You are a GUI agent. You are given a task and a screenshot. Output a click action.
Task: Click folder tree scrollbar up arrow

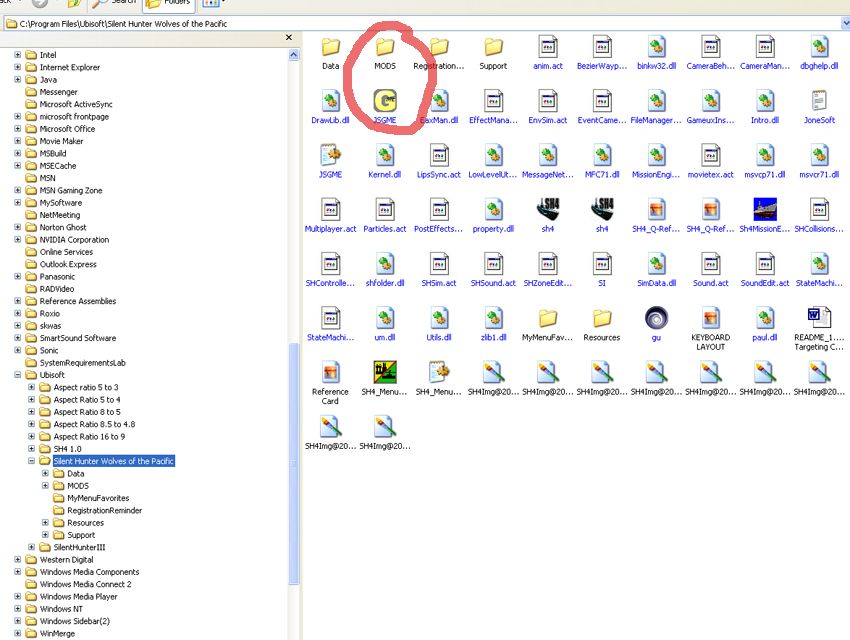[x=294, y=55]
